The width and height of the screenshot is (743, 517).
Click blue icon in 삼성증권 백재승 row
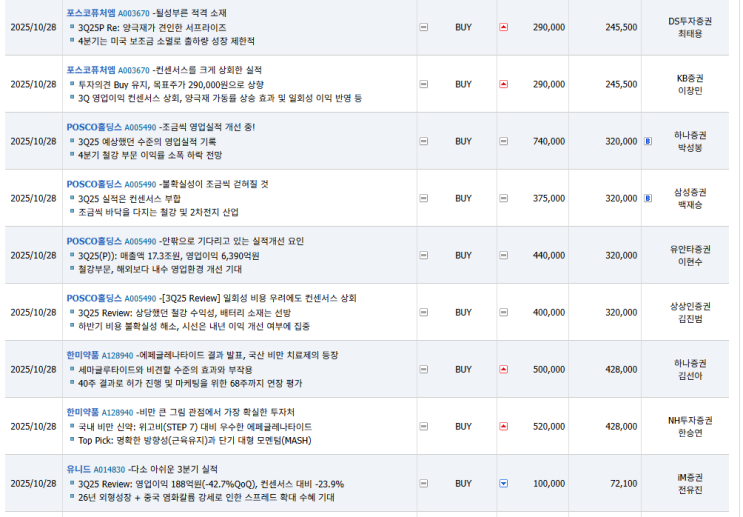click(x=647, y=198)
